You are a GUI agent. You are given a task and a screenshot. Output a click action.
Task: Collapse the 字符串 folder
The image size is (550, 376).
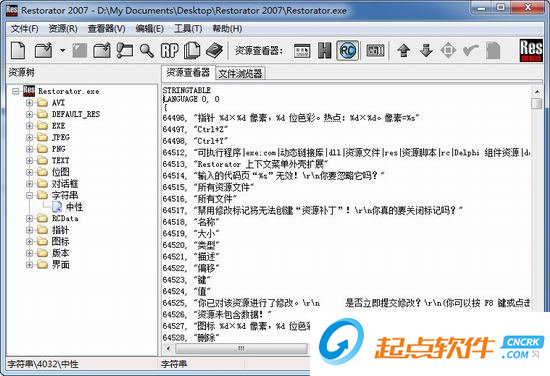coord(29,195)
